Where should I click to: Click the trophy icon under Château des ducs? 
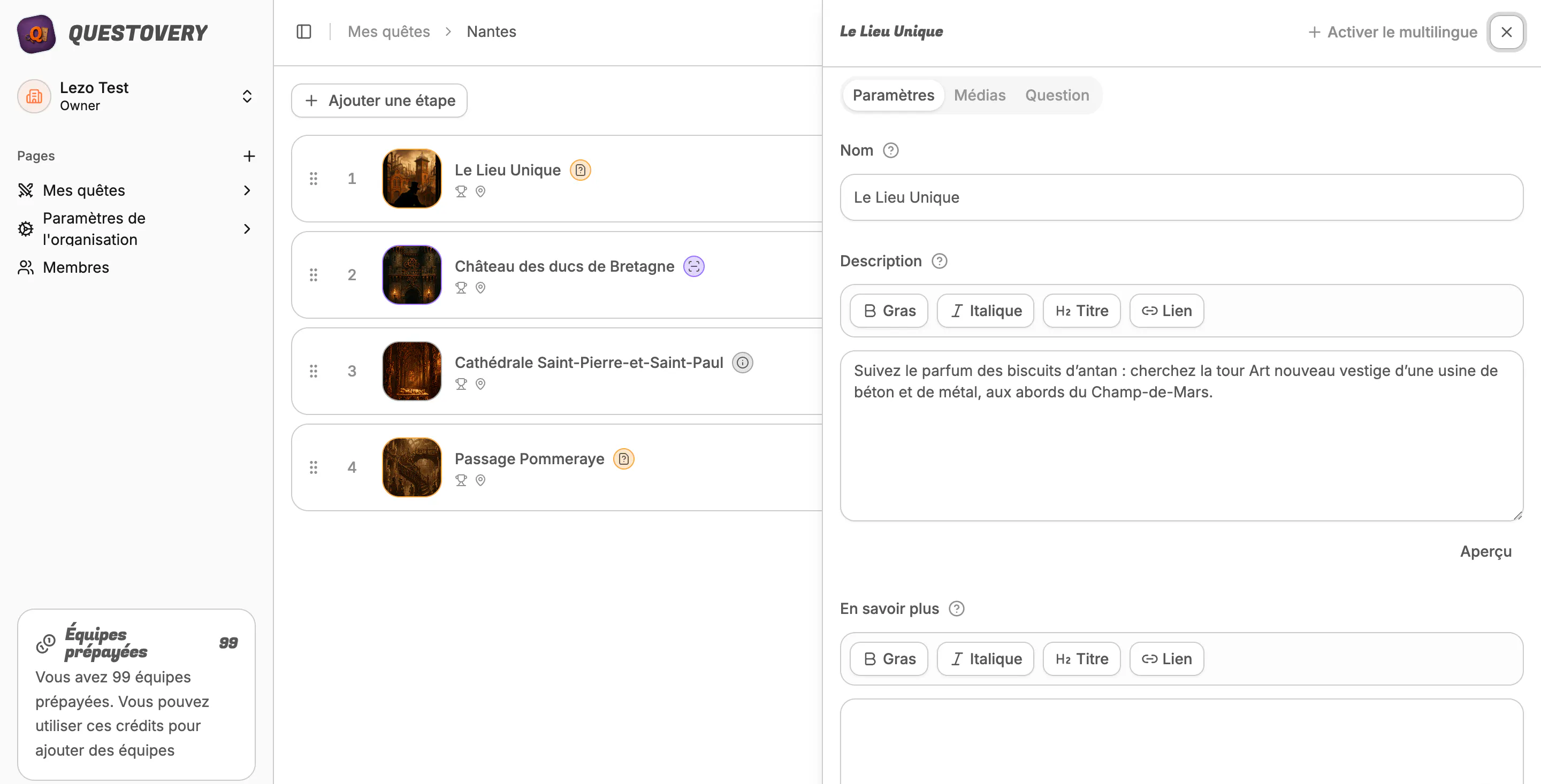coord(461,288)
